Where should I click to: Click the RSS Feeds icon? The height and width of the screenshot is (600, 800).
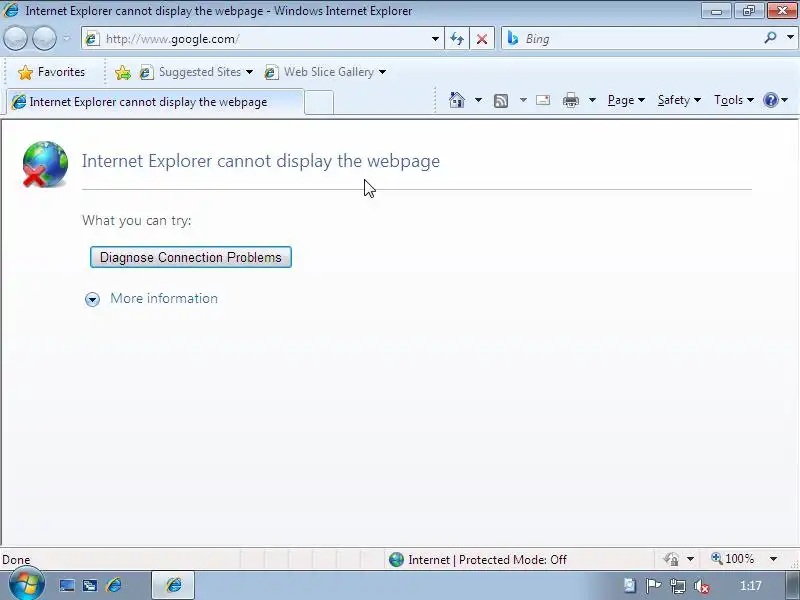coord(501,101)
